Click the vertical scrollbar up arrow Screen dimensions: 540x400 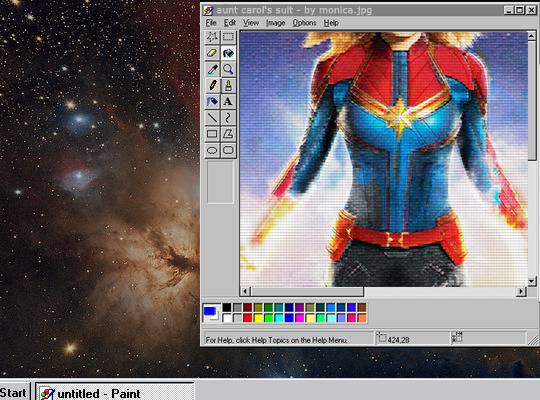click(x=532, y=35)
